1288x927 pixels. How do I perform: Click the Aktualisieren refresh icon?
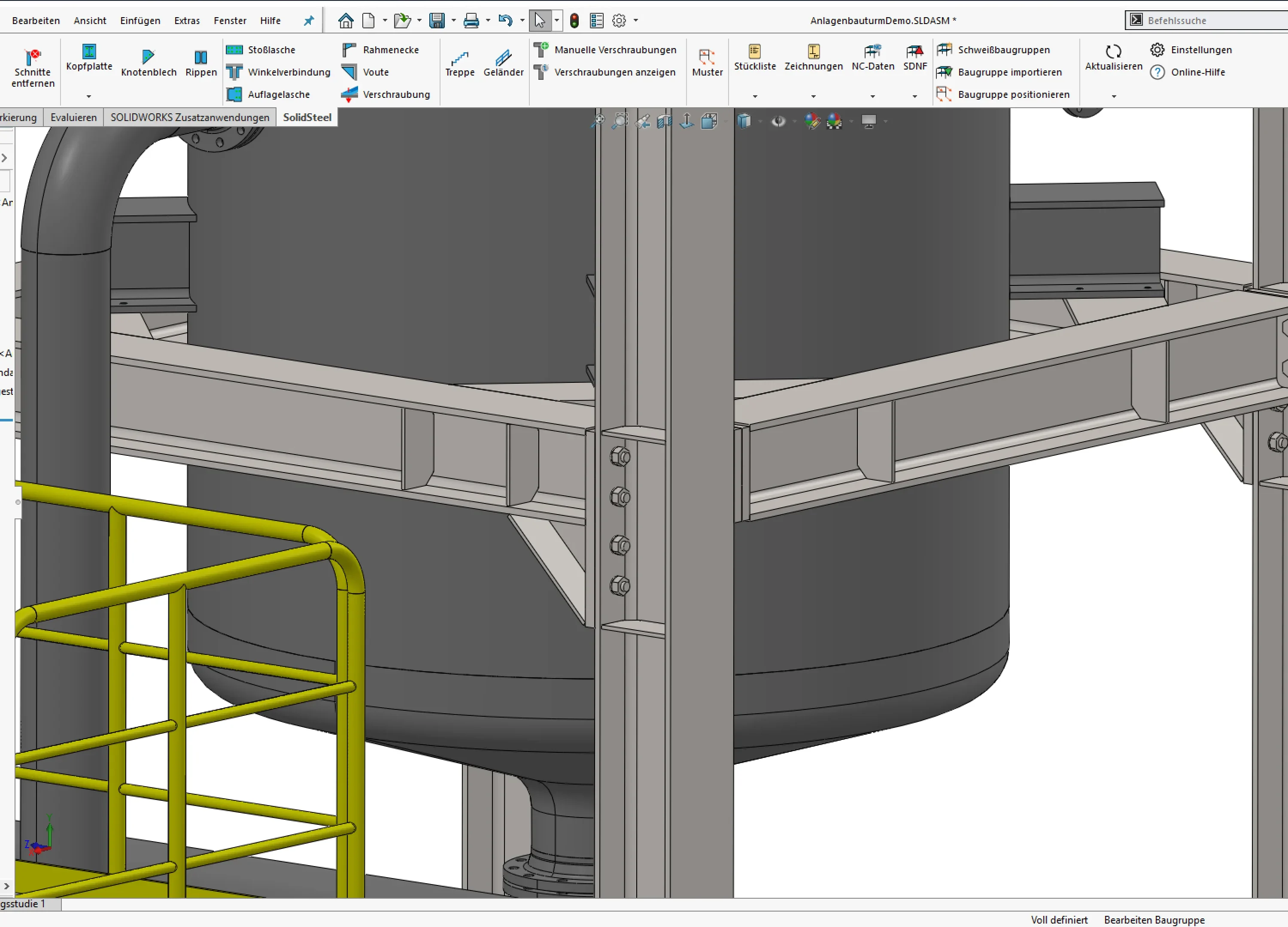pos(1114,51)
